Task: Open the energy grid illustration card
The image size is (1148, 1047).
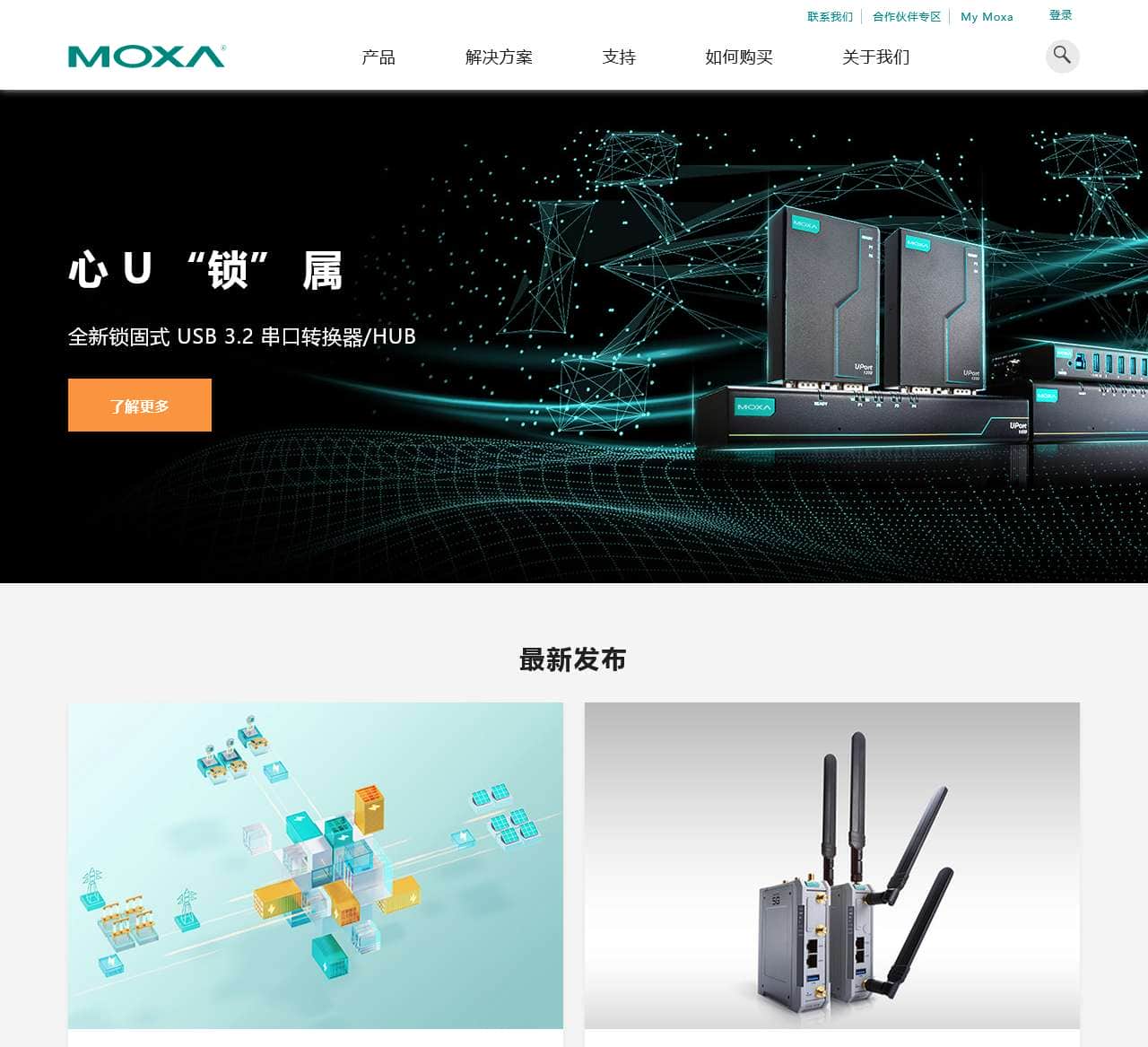Action: click(x=316, y=866)
